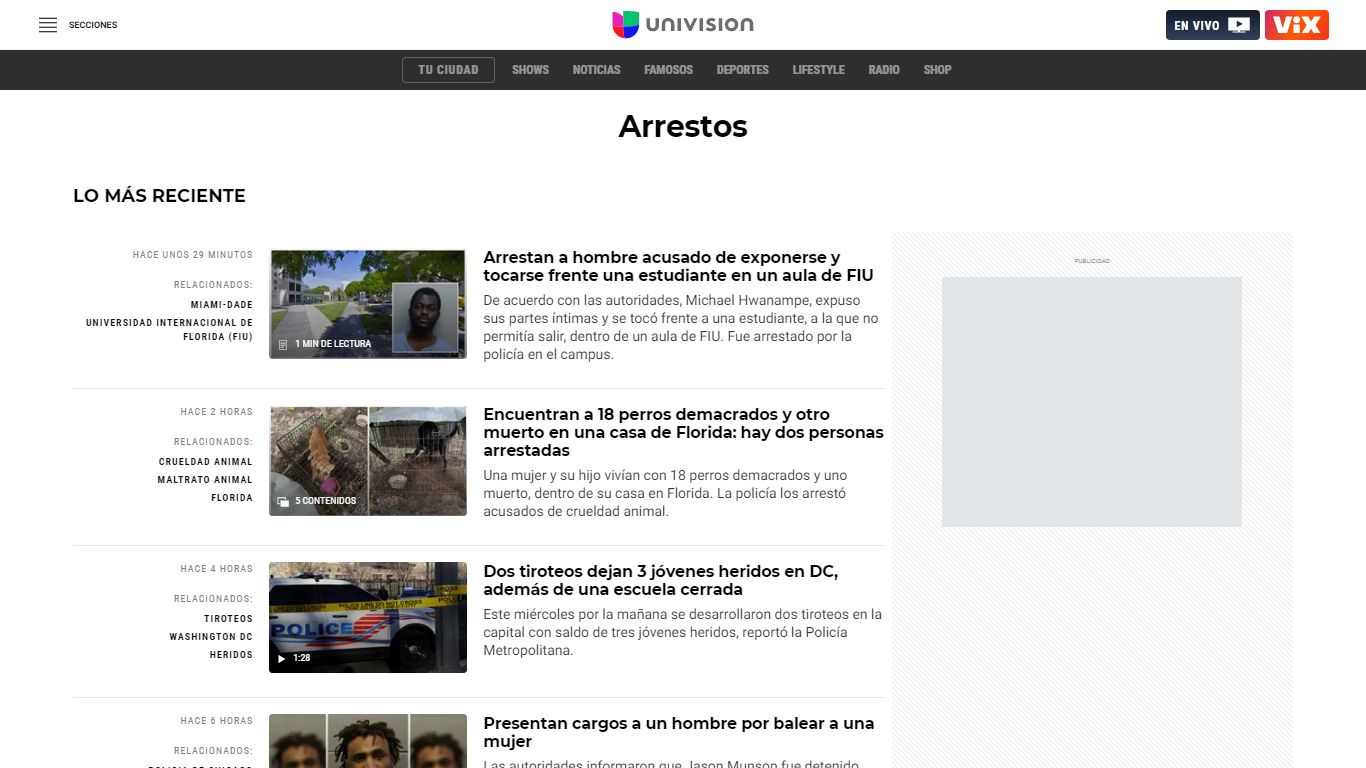Viewport: 1366px width, 768px height.
Task: Click the Univision logo
Action: click(x=683, y=24)
